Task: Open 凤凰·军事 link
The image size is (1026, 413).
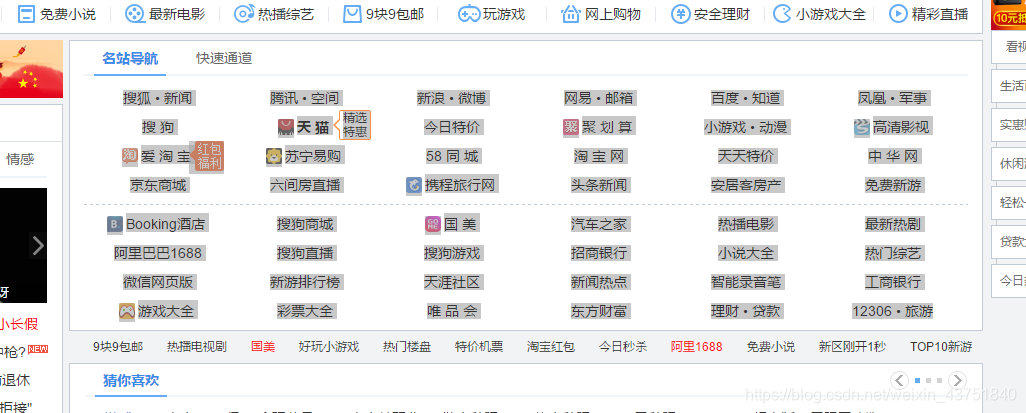Action: [893, 98]
